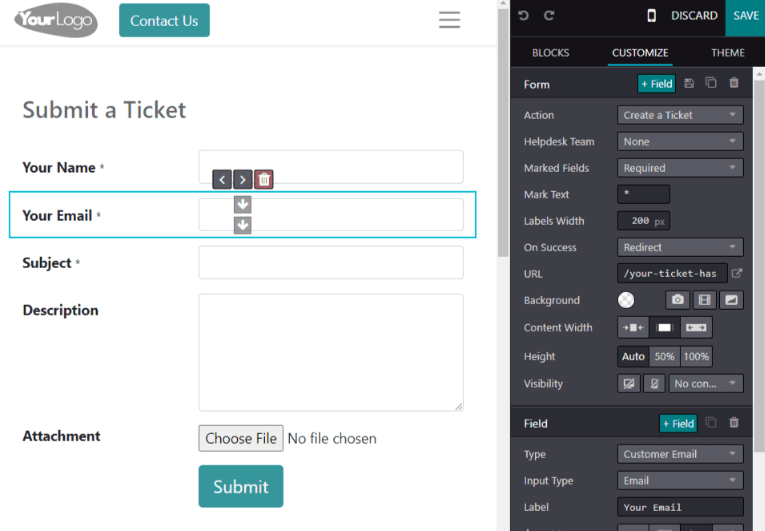
Task: Toggle hide on desktop visibility
Action: coord(629,384)
